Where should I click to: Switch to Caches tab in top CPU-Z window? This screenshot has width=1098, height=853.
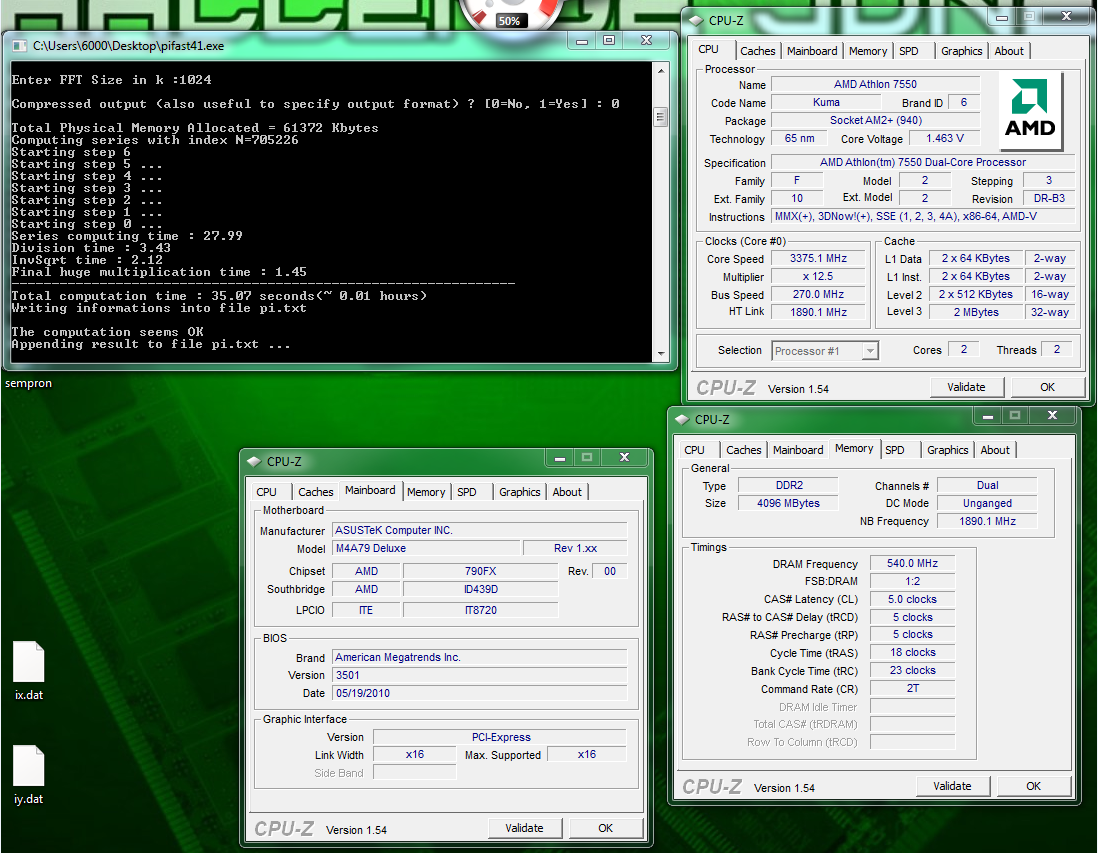pyautogui.click(x=758, y=51)
